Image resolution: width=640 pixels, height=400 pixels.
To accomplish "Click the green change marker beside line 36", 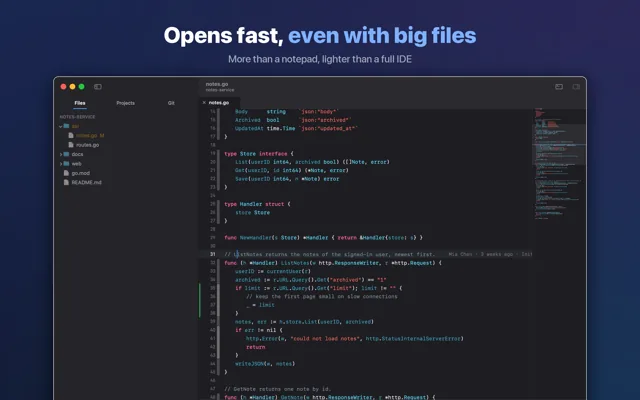I will click(200, 300).
